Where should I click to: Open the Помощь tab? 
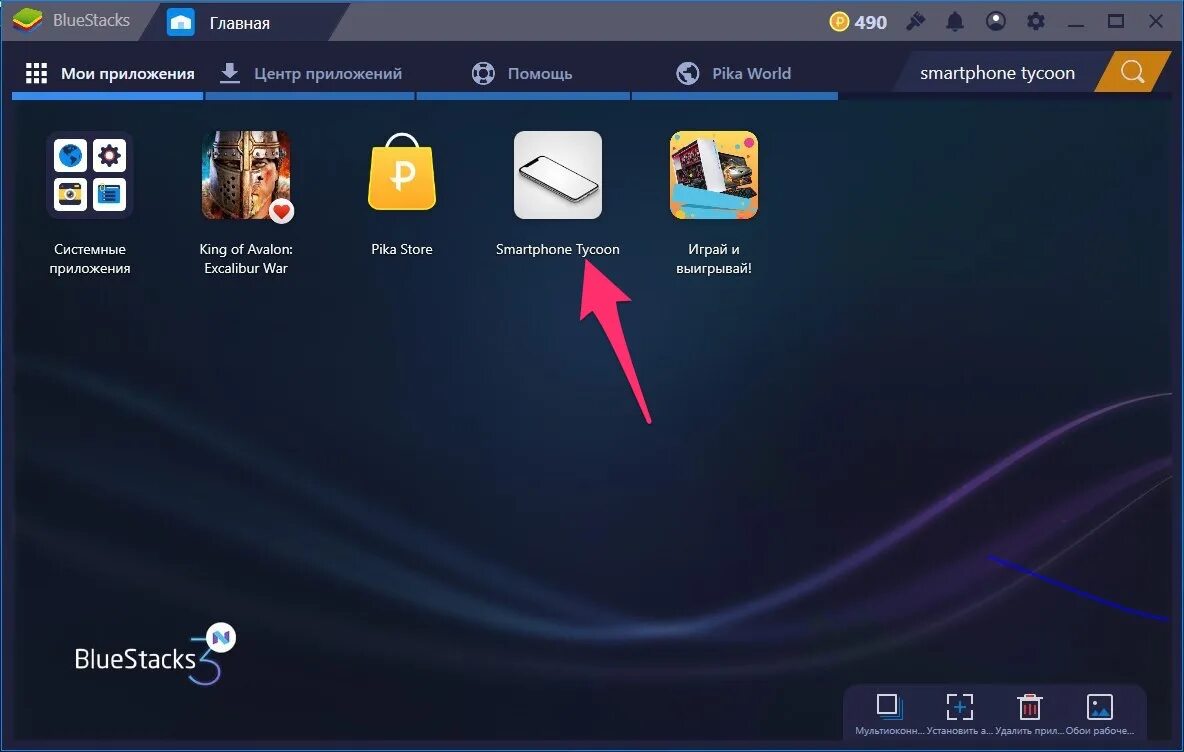[x=523, y=73]
